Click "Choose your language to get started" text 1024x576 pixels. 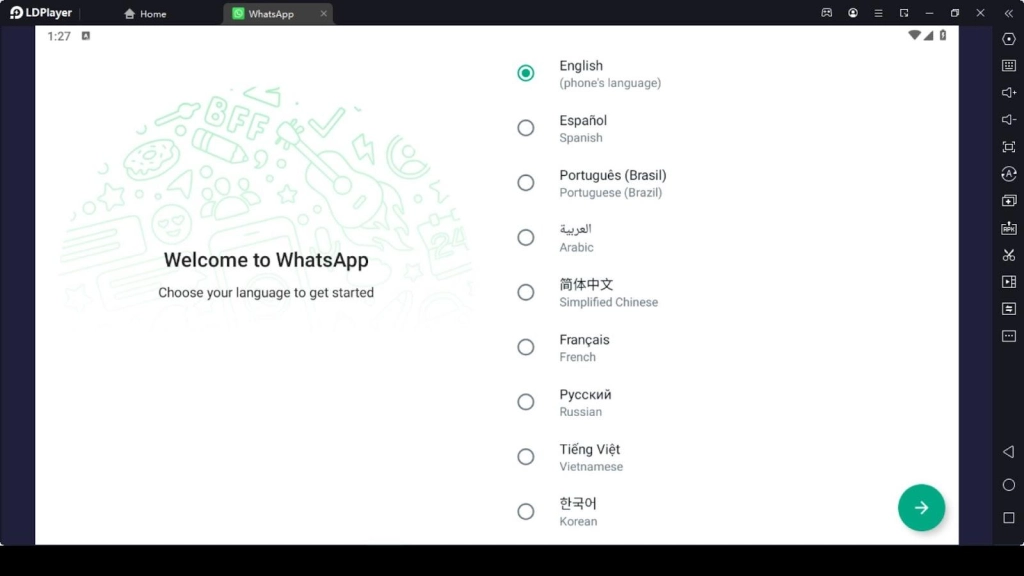pyautogui.click(x=266, y=293)
